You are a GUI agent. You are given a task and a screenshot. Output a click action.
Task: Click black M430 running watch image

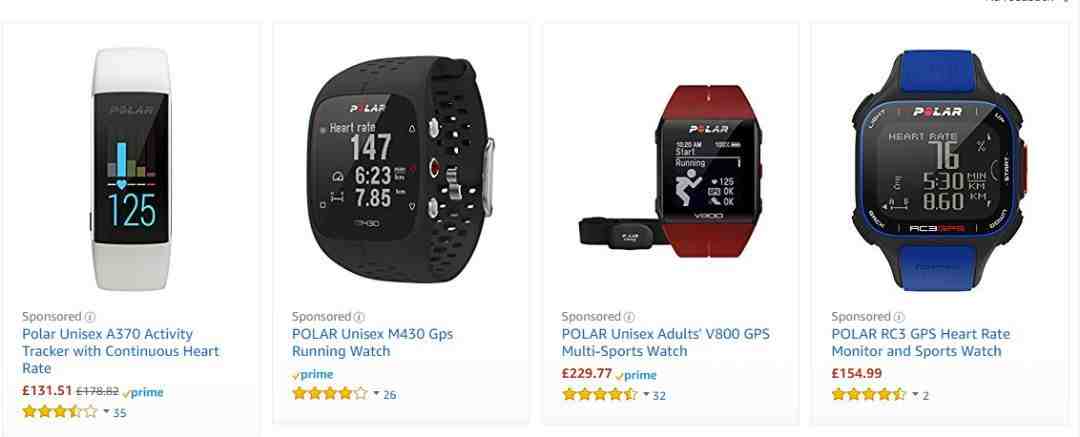point(401,170)
